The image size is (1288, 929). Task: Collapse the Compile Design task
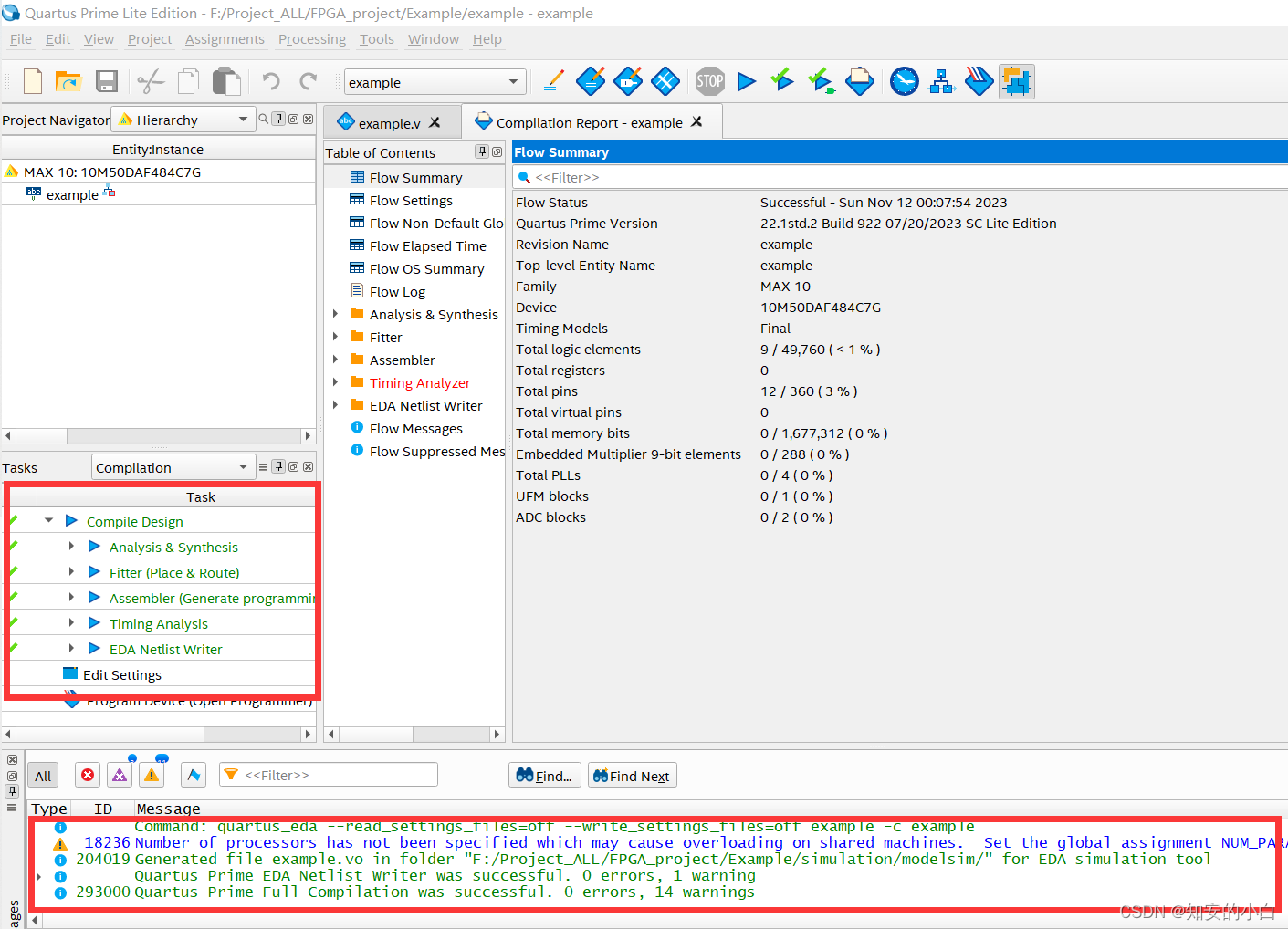(x=49, y=521)
